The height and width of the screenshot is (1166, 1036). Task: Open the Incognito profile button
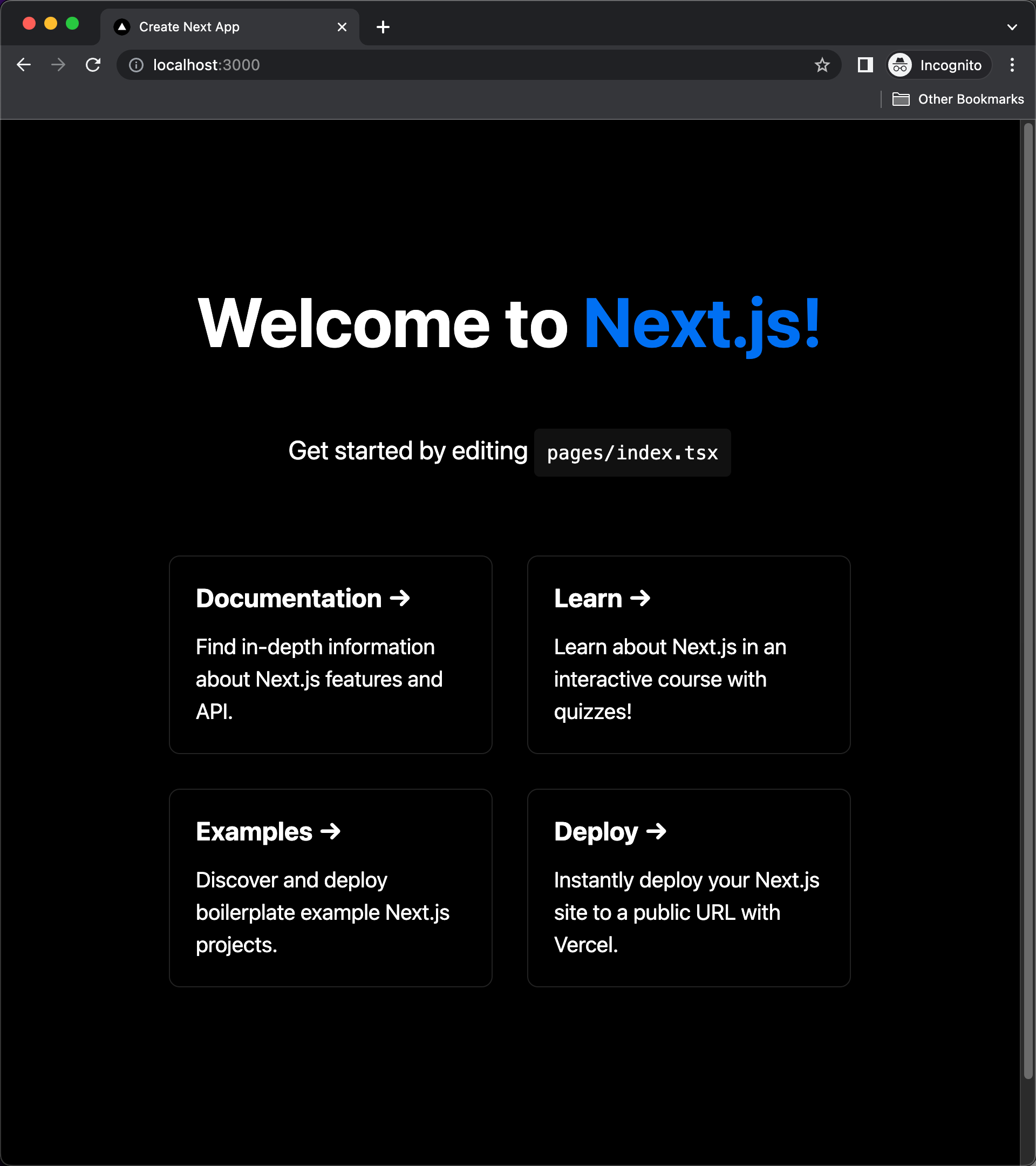point(938,65)
